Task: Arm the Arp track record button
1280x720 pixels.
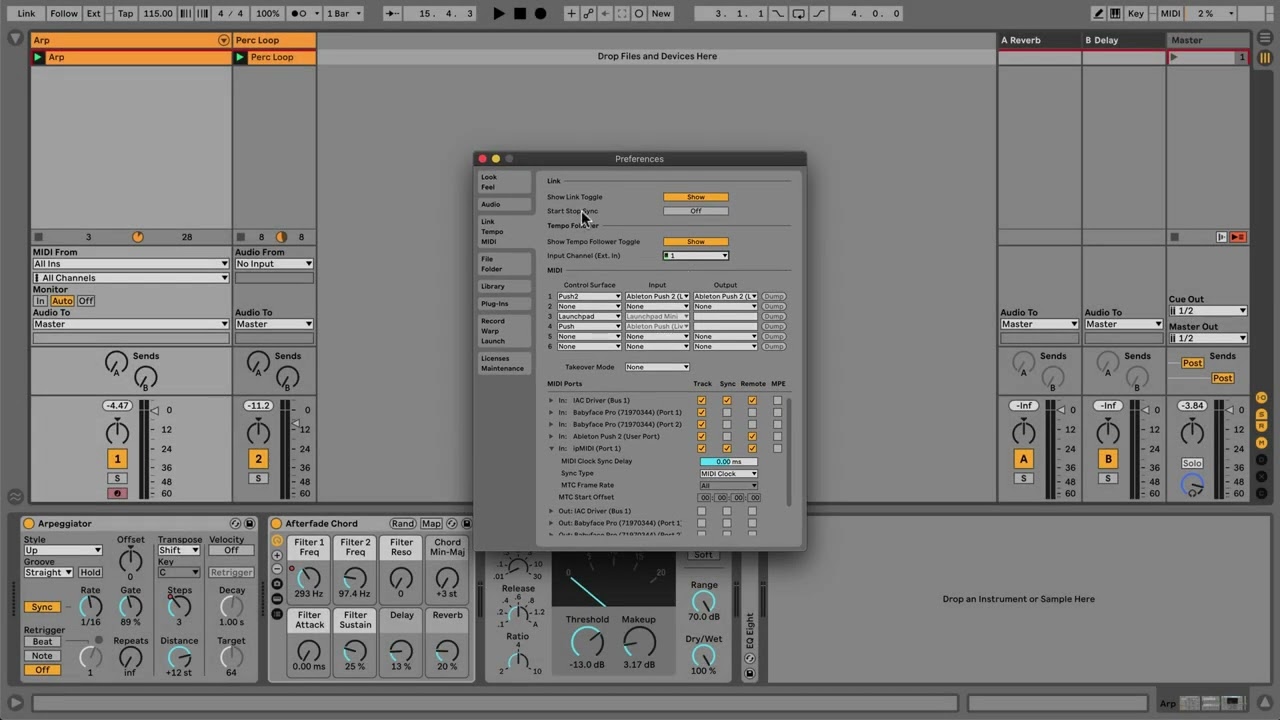Action: (x=117, y=493)
